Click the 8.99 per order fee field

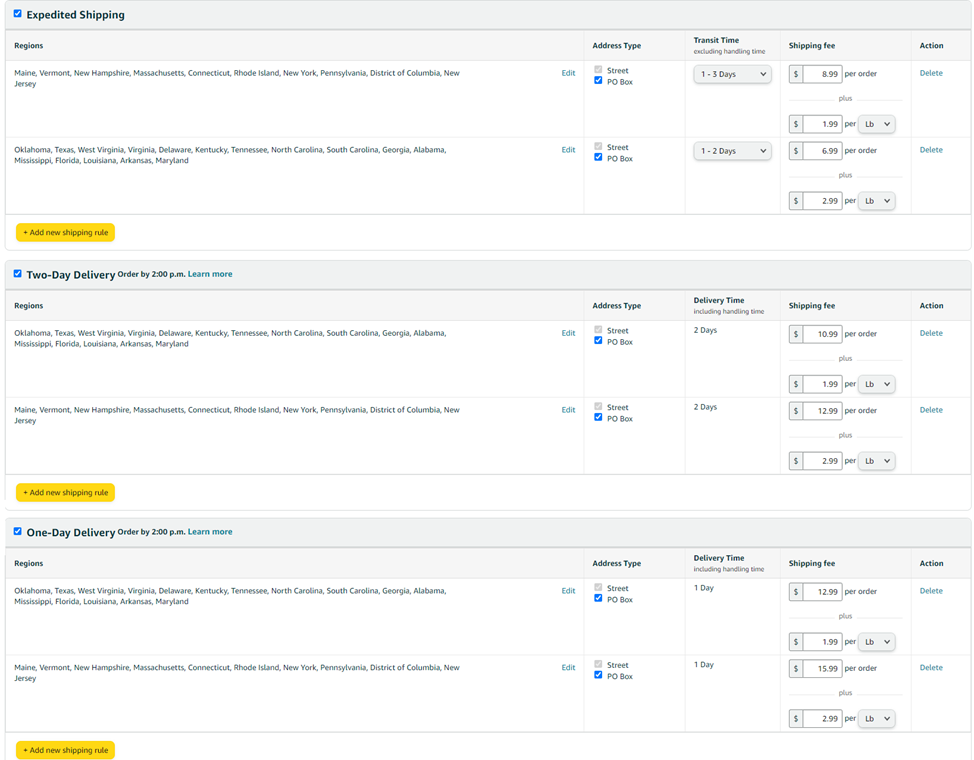click(821, 74)
